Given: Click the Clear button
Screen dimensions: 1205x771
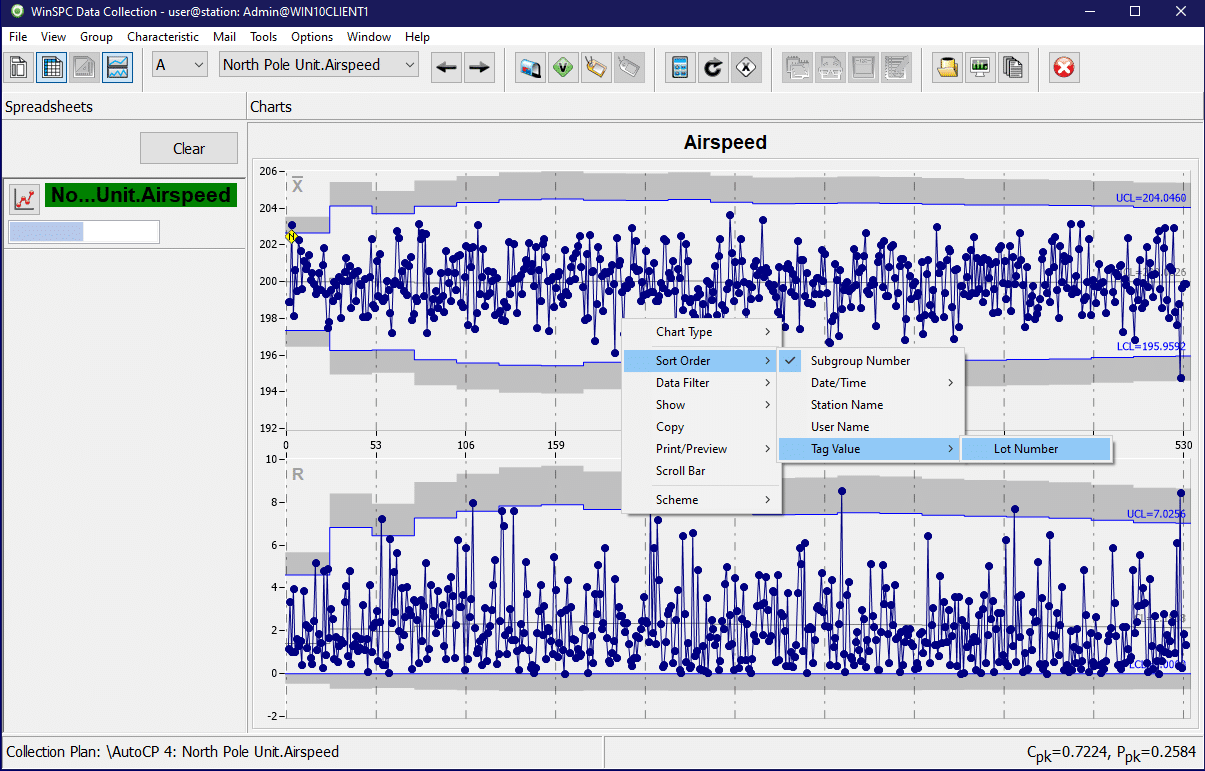Looking at the screenshot, I should [x=189, y=148].
